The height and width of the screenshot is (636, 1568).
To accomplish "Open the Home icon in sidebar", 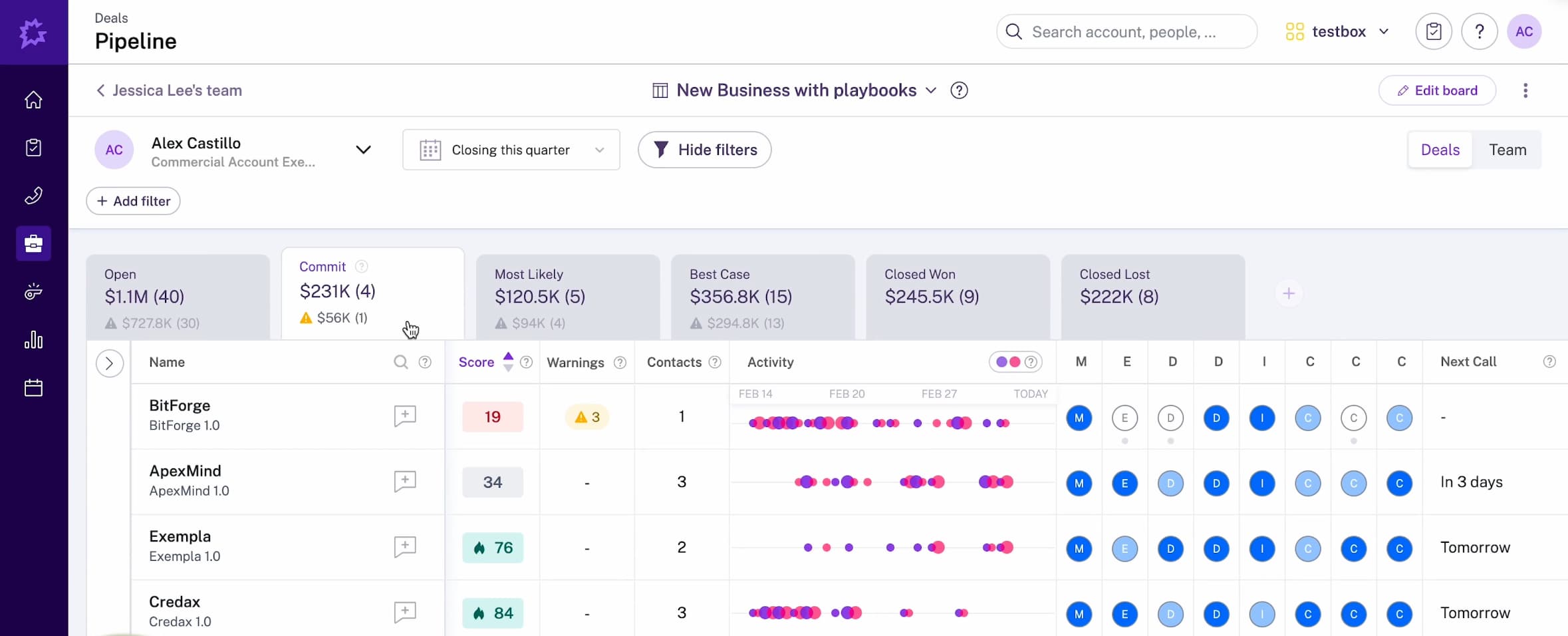I will pyautogui.click(x=33, y=100).
